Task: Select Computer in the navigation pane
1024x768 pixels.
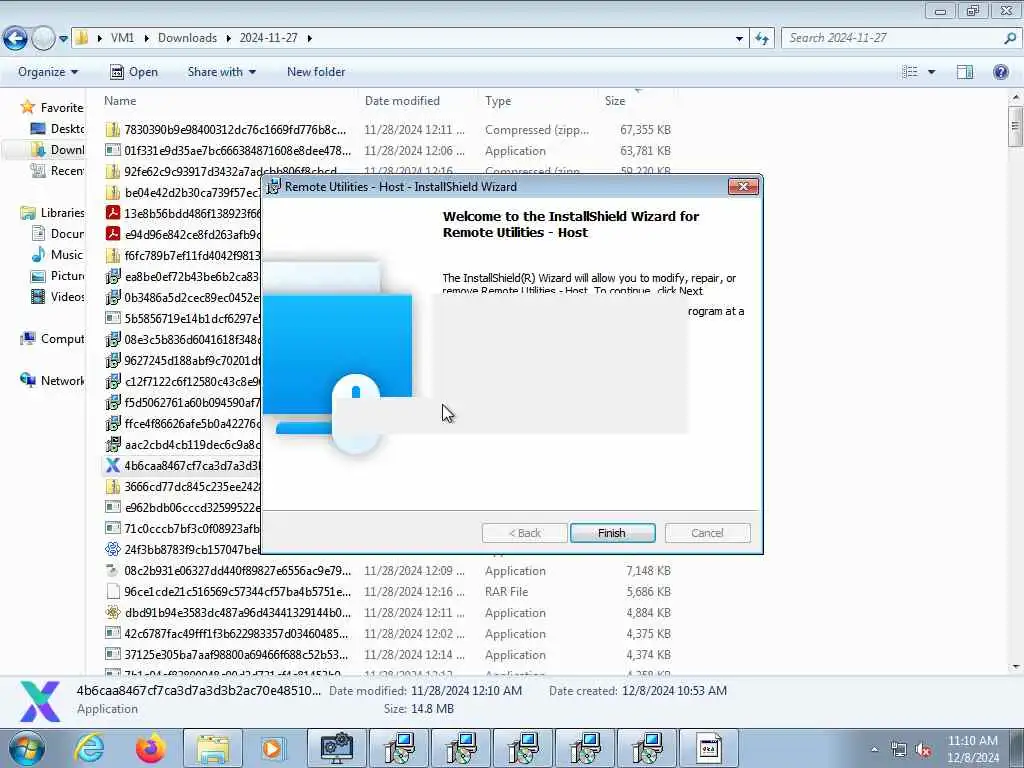Action: pyautogui.click(x=52, y=339)
